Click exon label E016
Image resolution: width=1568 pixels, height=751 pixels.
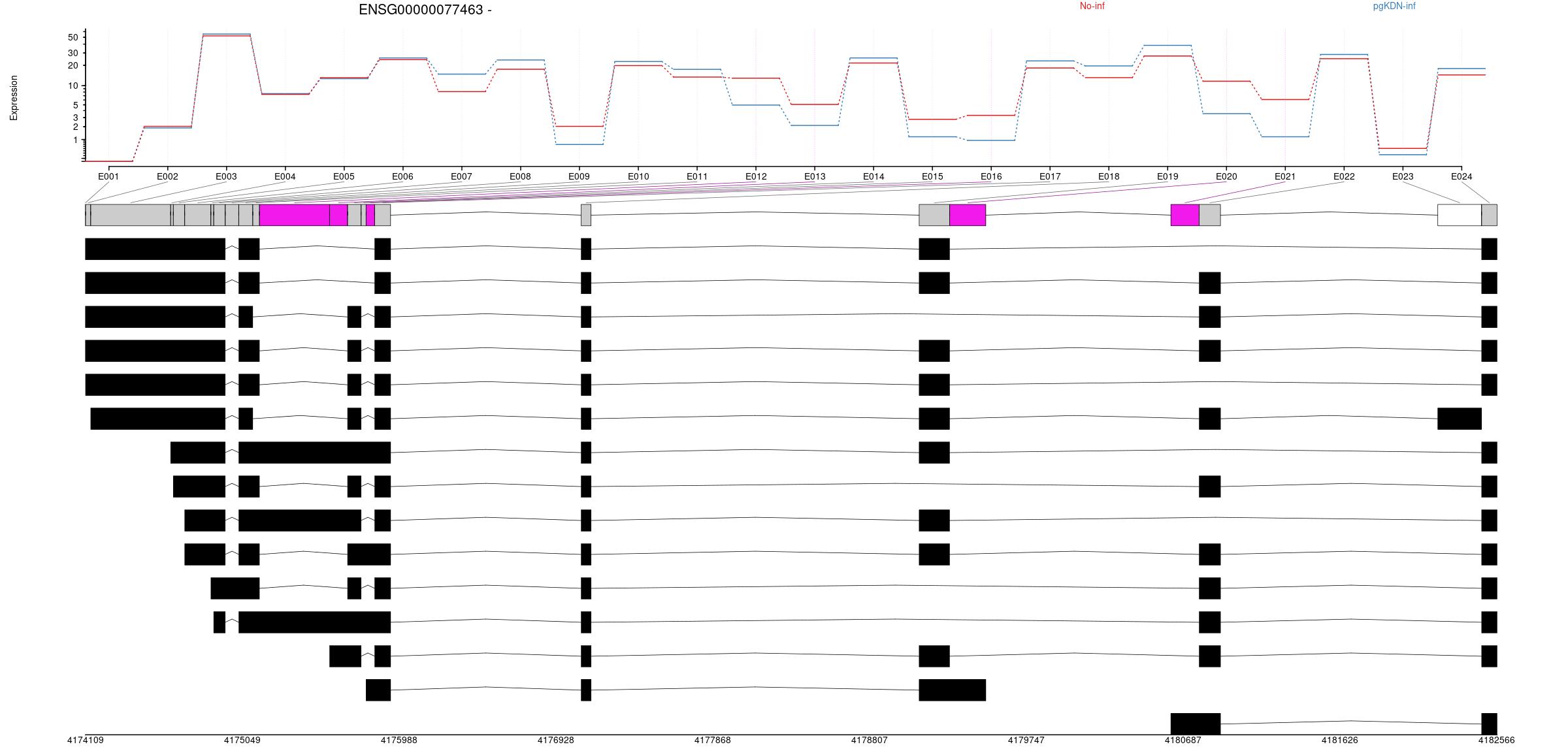click(x=991, y=176)
